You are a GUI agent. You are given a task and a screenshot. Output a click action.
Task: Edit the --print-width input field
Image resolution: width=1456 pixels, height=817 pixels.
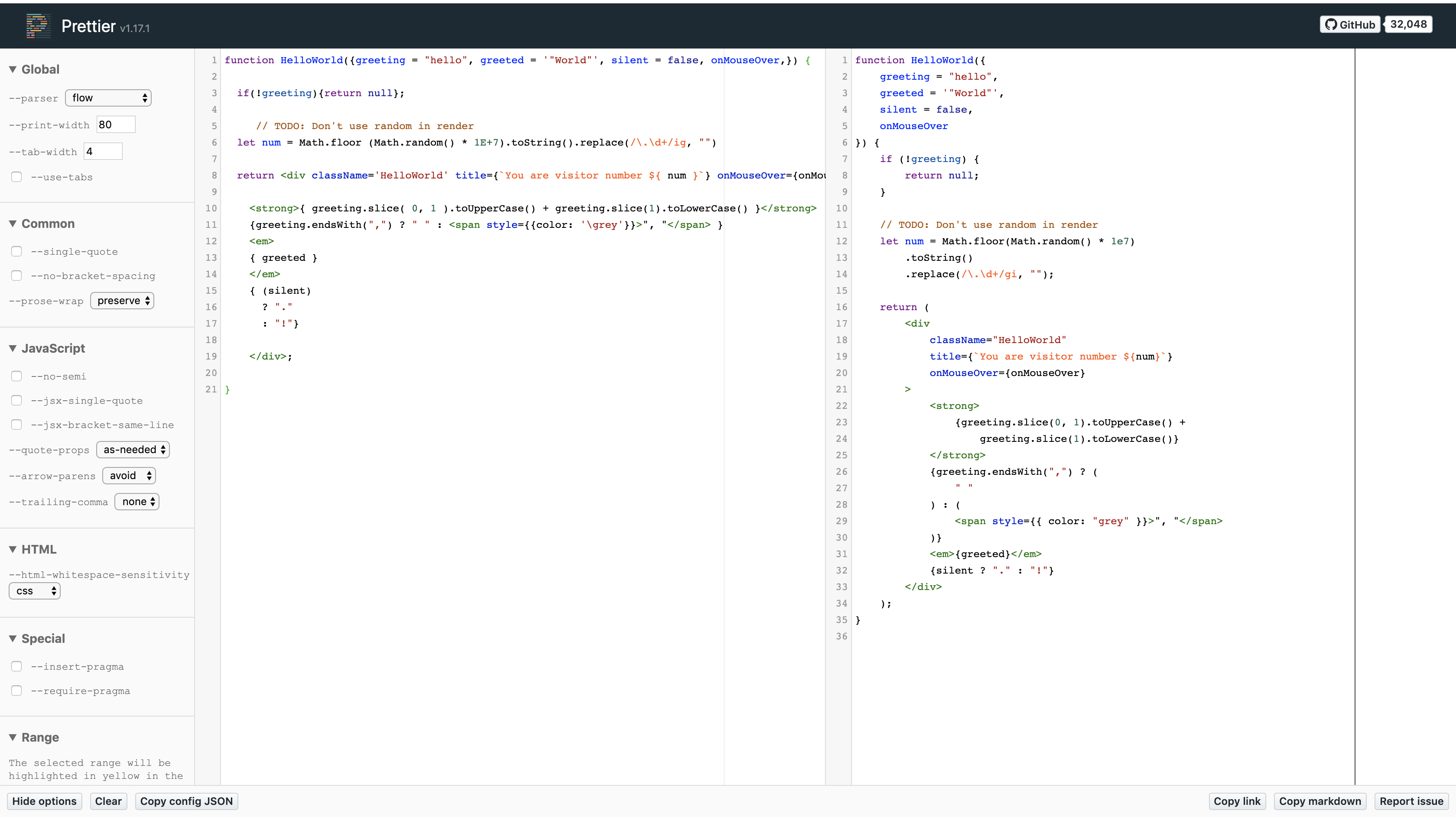pyautogui.click(x=115, y=124)
